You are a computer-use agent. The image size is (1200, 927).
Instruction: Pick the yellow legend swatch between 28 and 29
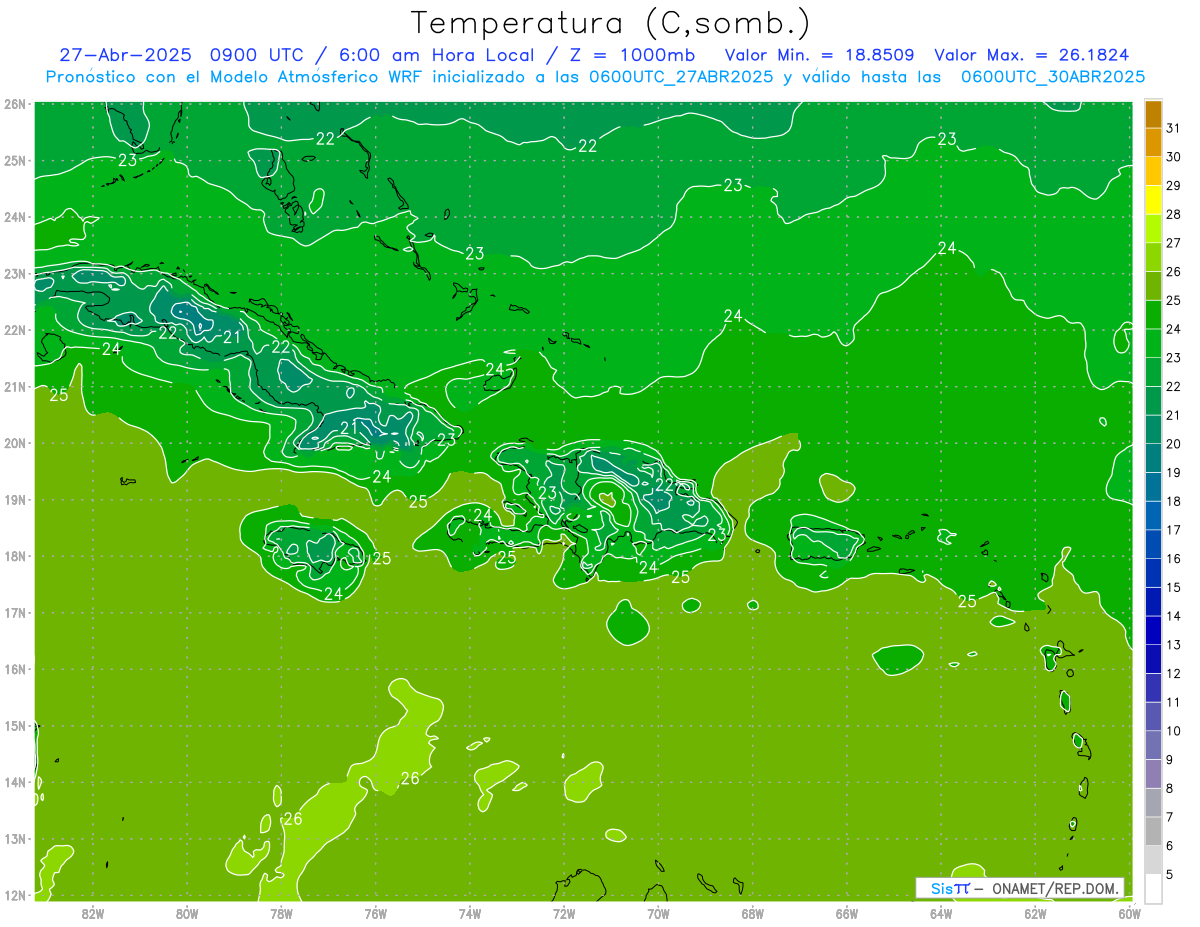tap(1153, 200)
